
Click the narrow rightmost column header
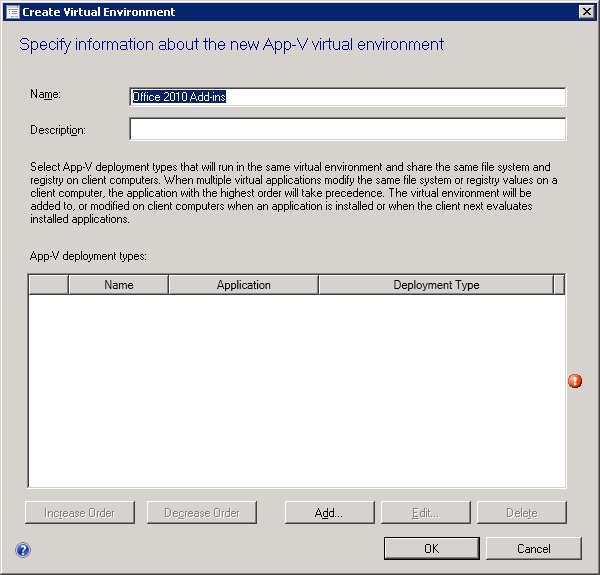coord(559,285)
